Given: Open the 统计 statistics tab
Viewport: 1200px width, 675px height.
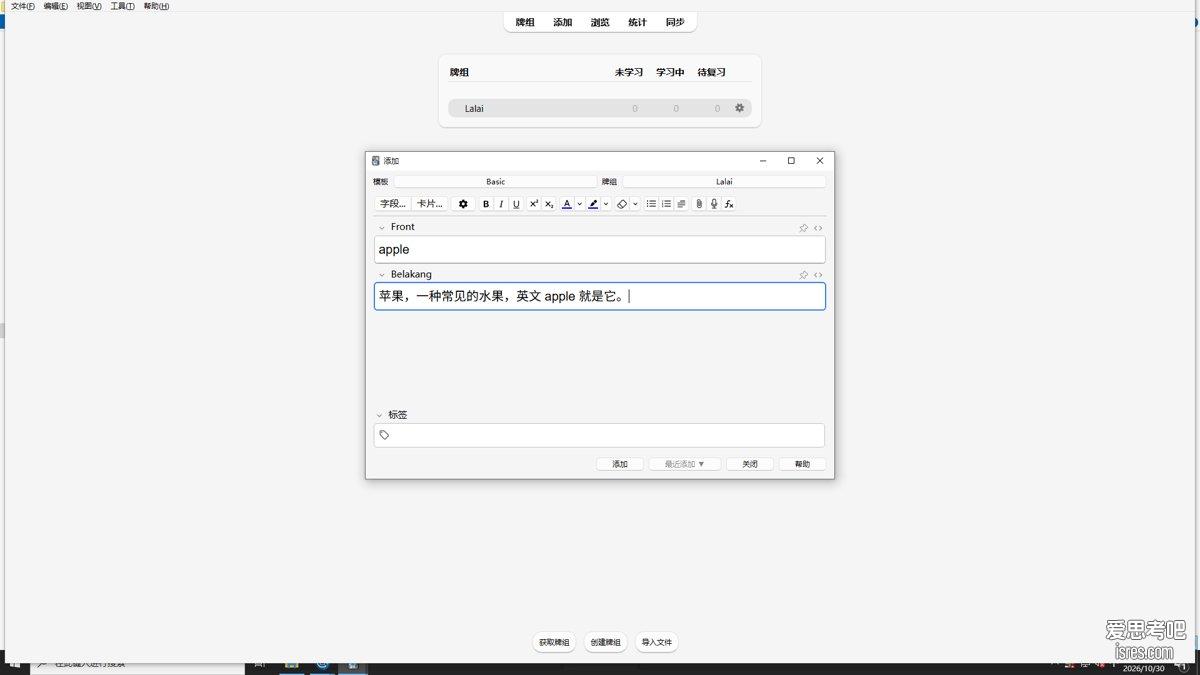Looking at the screenshot, I should pyautogui.click(x=637, y=22).
